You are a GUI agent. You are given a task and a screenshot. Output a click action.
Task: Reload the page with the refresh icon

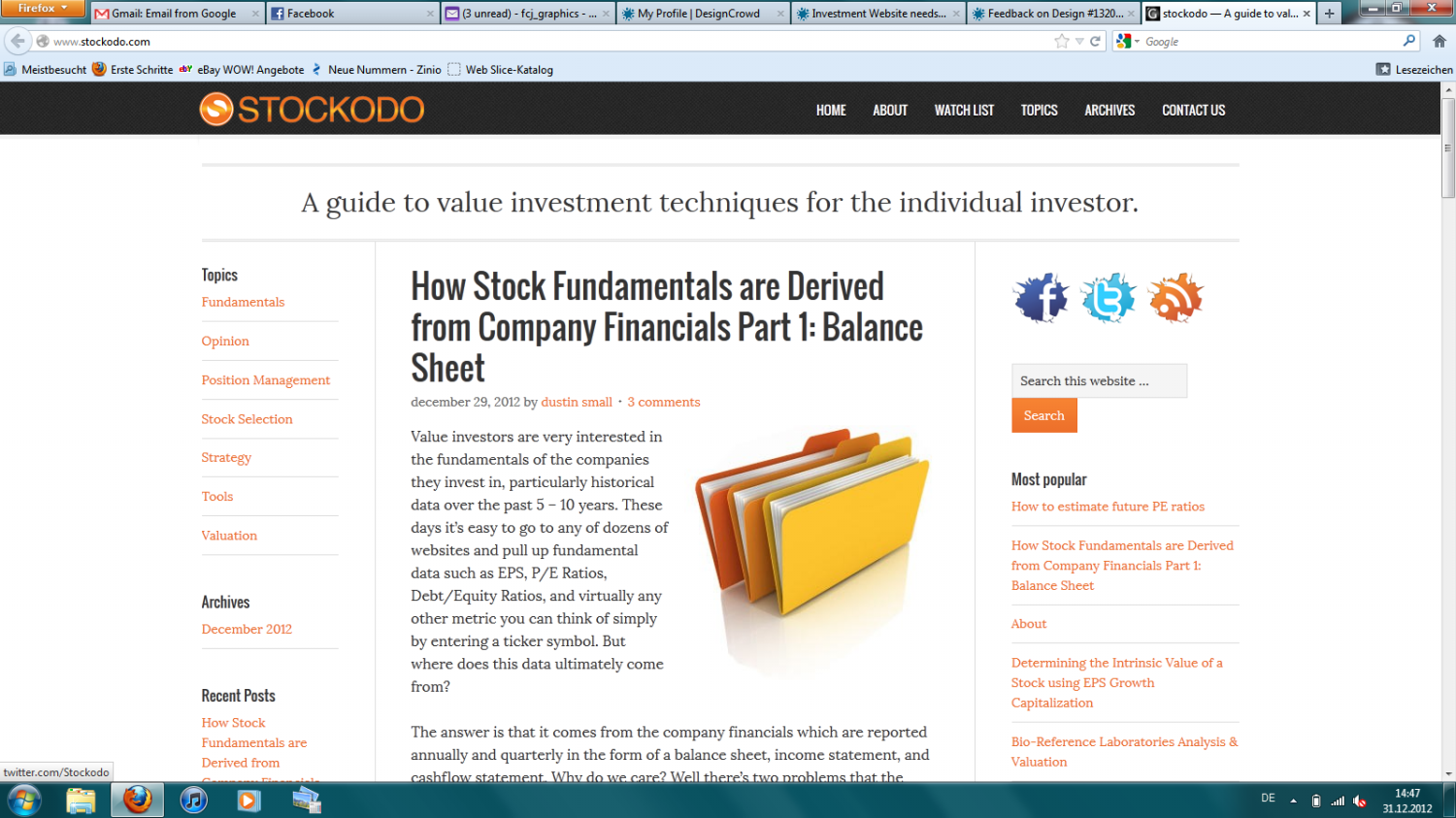pyautogui.click(x=1095, y=41)
